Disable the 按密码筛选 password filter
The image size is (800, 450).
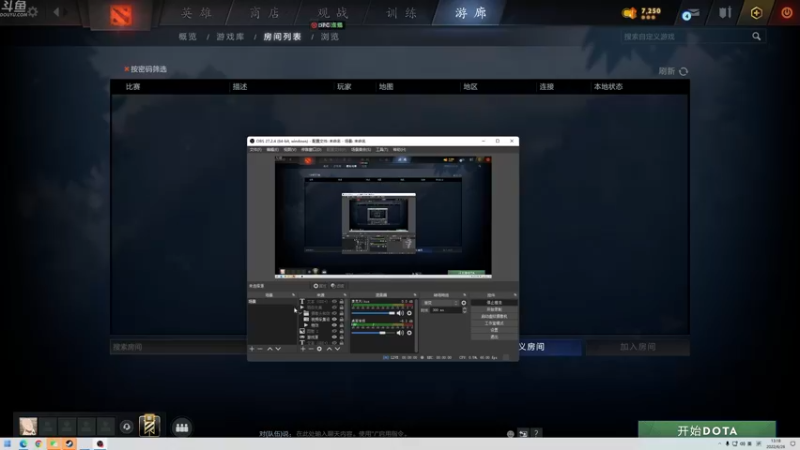(145, 69)
